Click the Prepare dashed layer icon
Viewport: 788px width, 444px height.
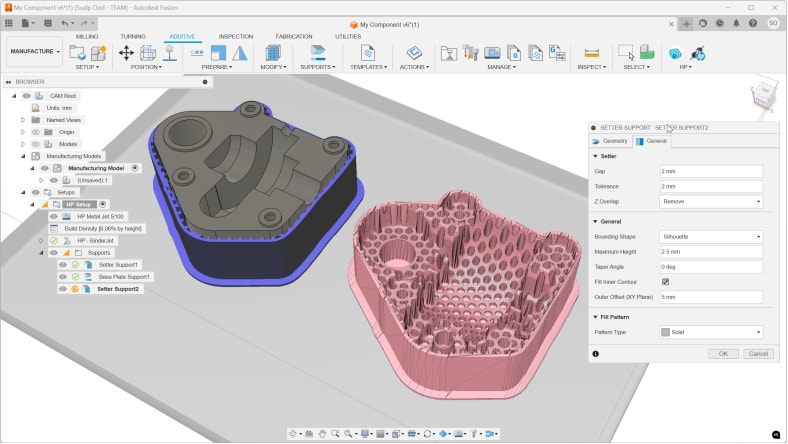point(196,53)
